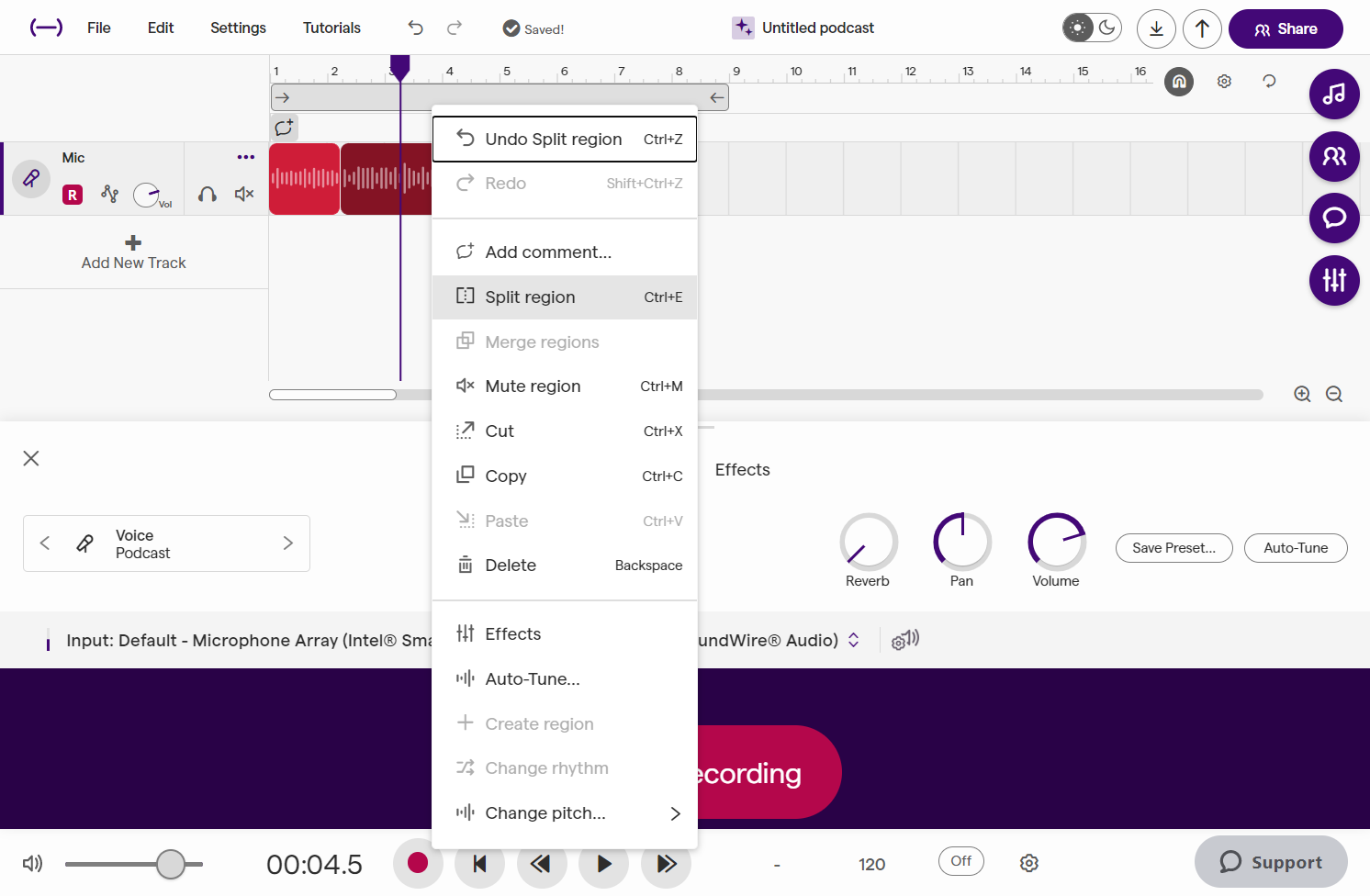1370x896 pixels.
Task: Toggle the master volume speaker icon
Action: pyautogui.click(x=33, y=863)
